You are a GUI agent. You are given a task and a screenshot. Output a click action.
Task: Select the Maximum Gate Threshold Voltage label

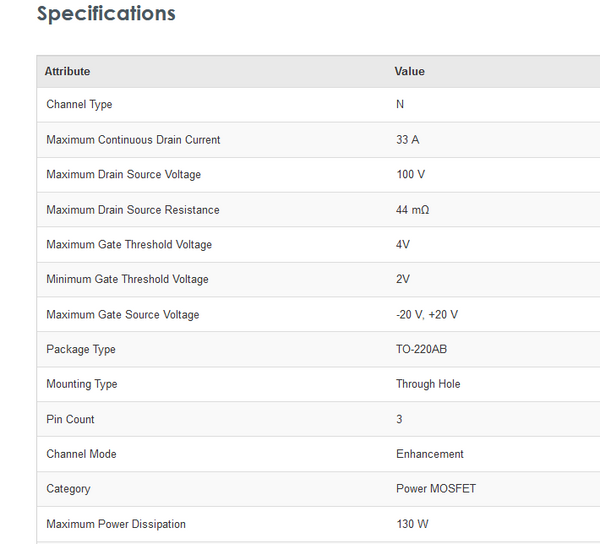[x=129, y=245]
